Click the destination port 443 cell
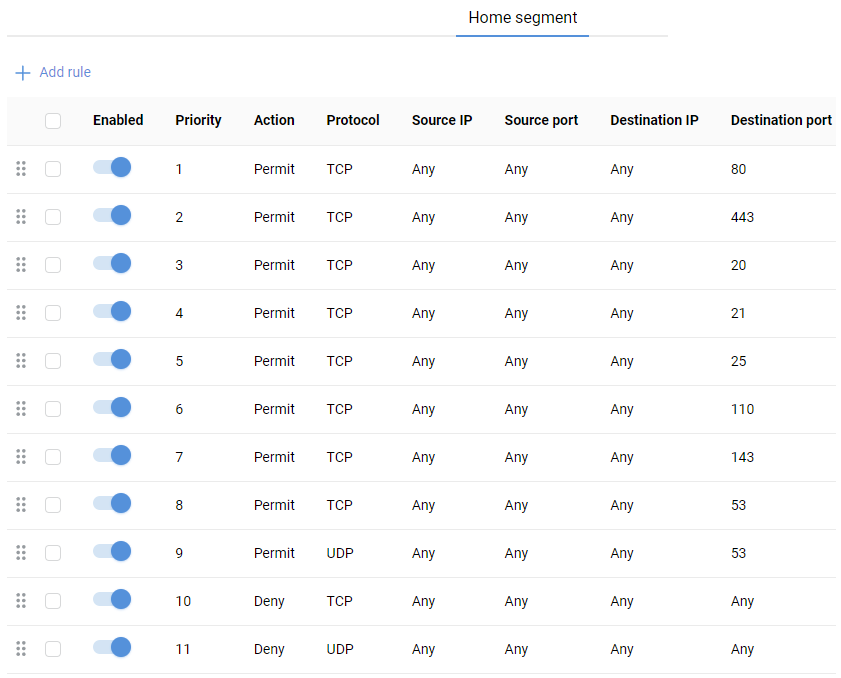Image resolution: width=841 pixels, height=678 pixels. pyautogui.click(x=742, y=217)
